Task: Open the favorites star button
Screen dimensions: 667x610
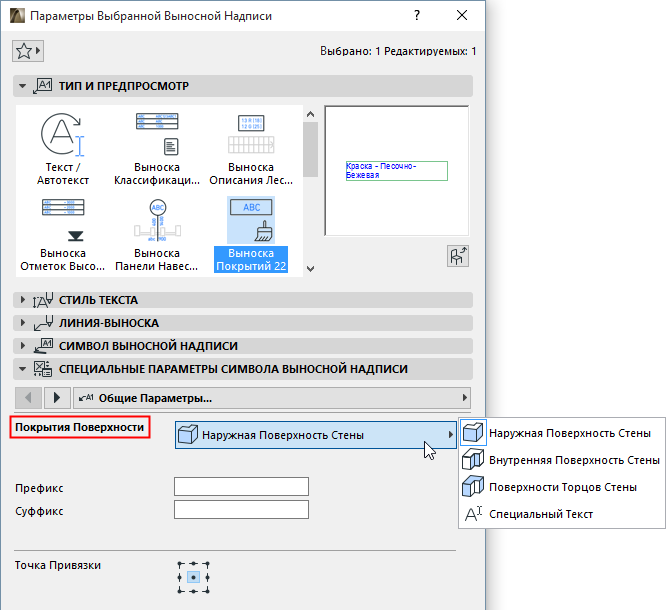Action: 28,51
